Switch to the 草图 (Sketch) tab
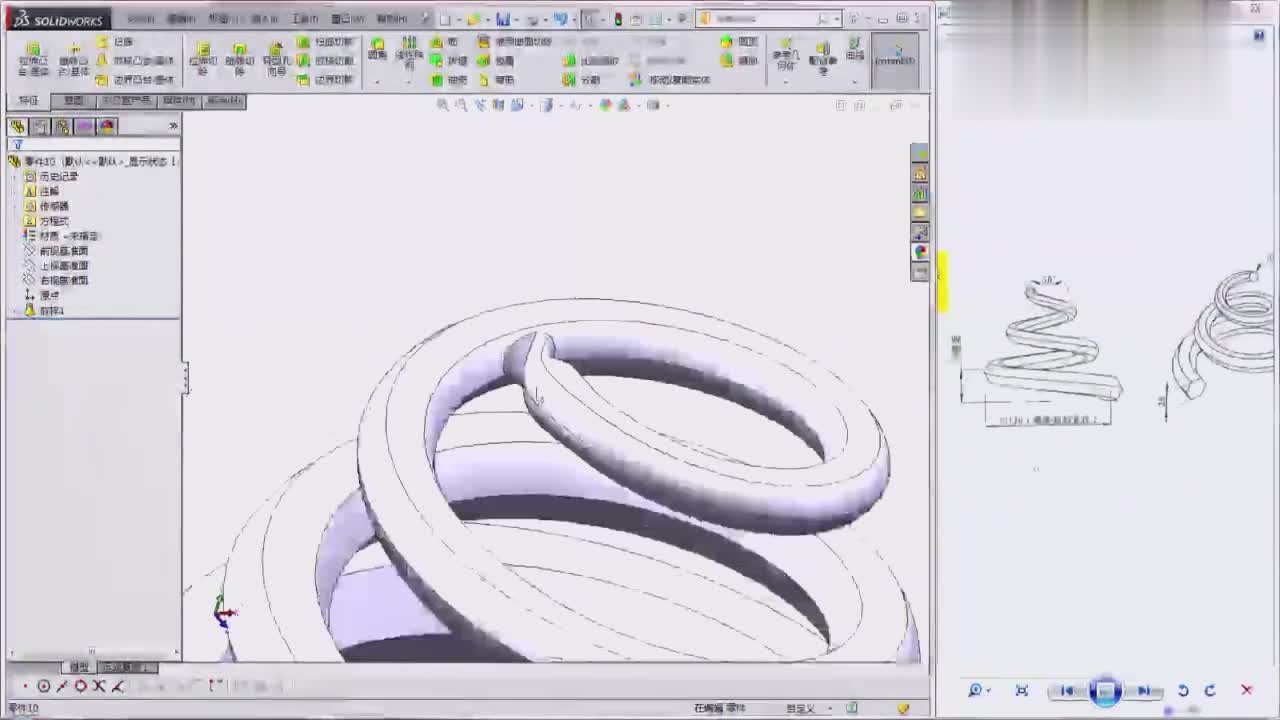This screenshot has height=720, width=1280. (74, 101)
